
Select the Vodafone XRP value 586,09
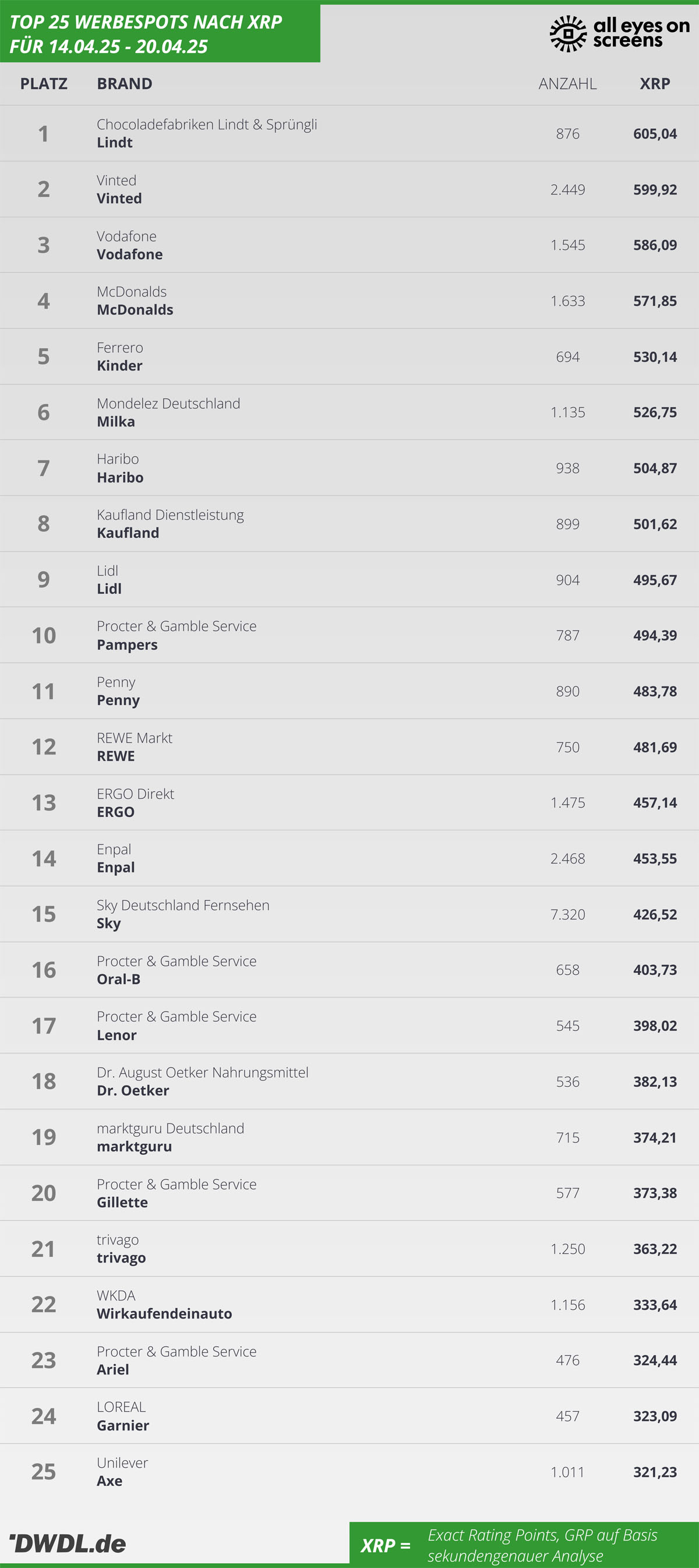655,245
